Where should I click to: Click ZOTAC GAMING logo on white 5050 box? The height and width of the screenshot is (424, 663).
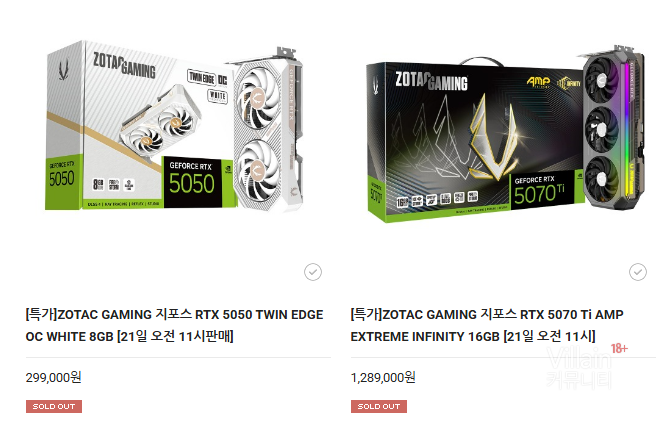point(124,66)
